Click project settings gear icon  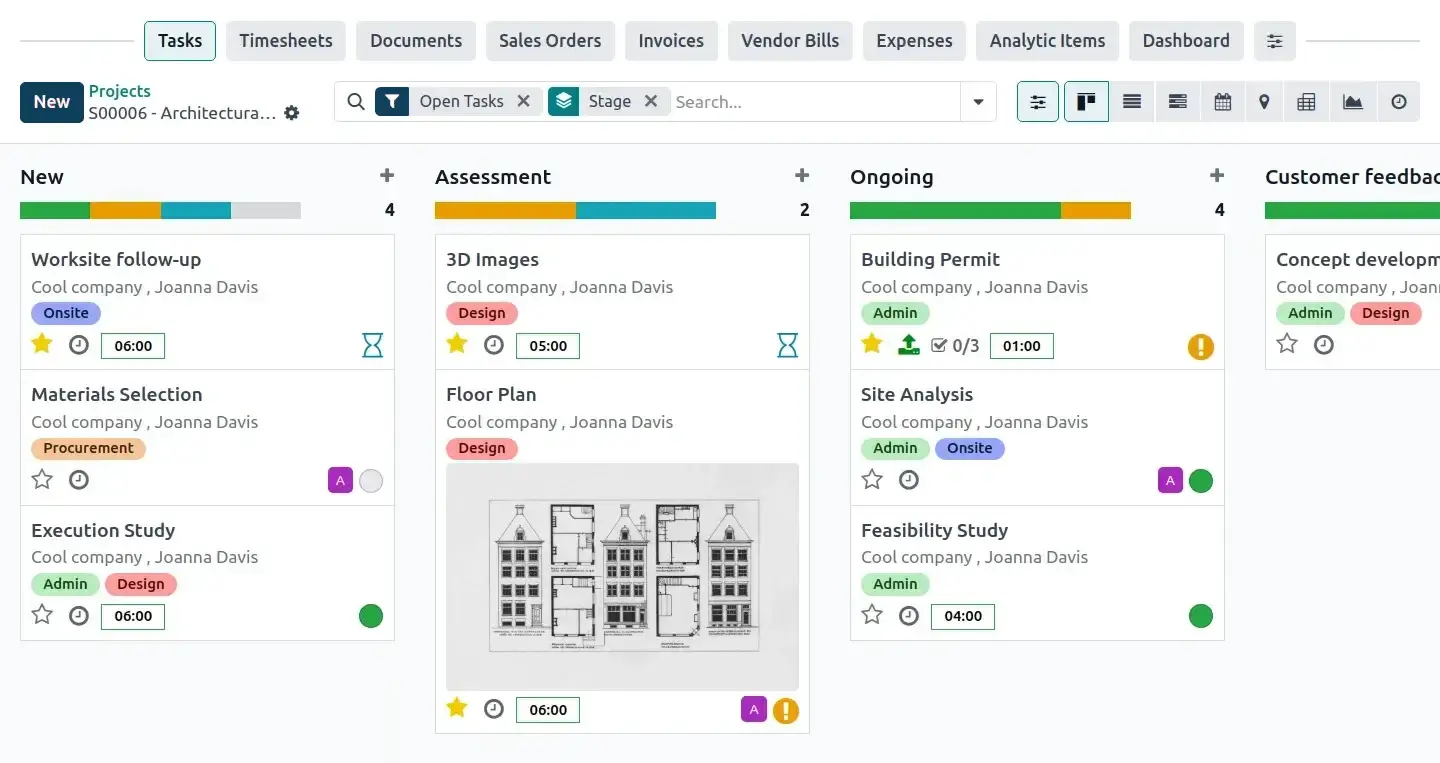click(x=292, y=113)
